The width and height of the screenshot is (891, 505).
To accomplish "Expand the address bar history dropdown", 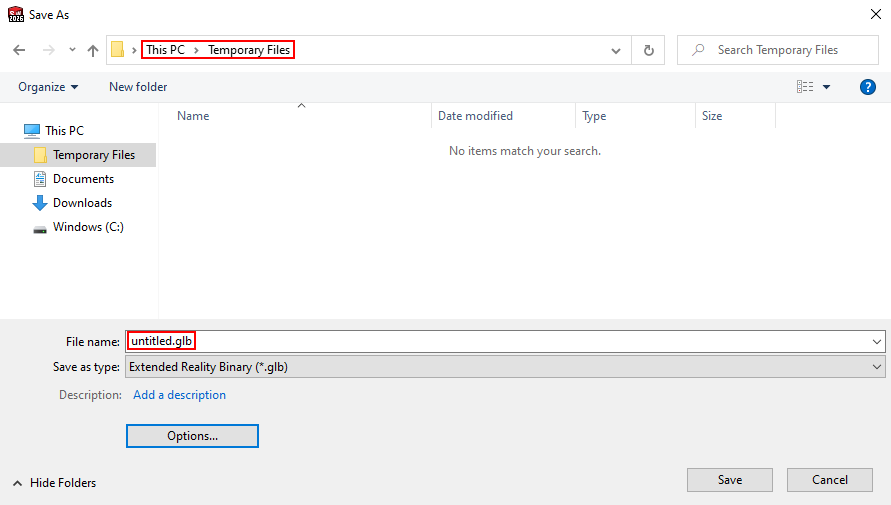I will click(x=617, y=50).
